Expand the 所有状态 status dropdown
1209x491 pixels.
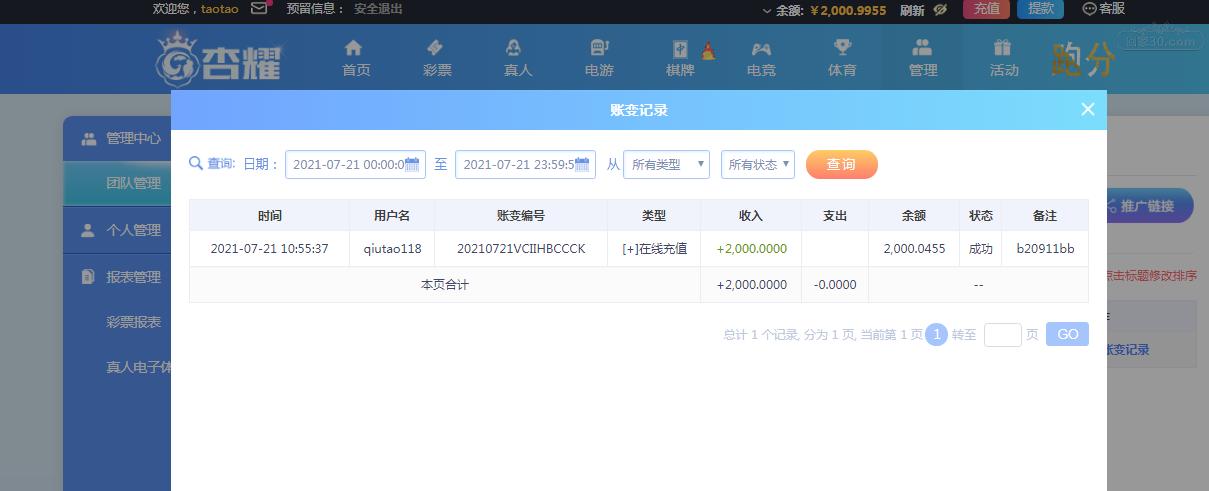(x=757, y=165)
